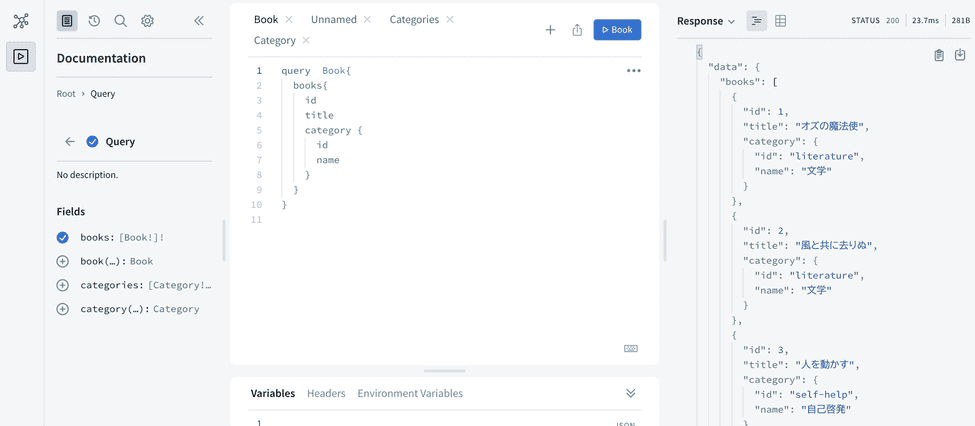
Task: Open the Headers tab
Action: [326, 393]
